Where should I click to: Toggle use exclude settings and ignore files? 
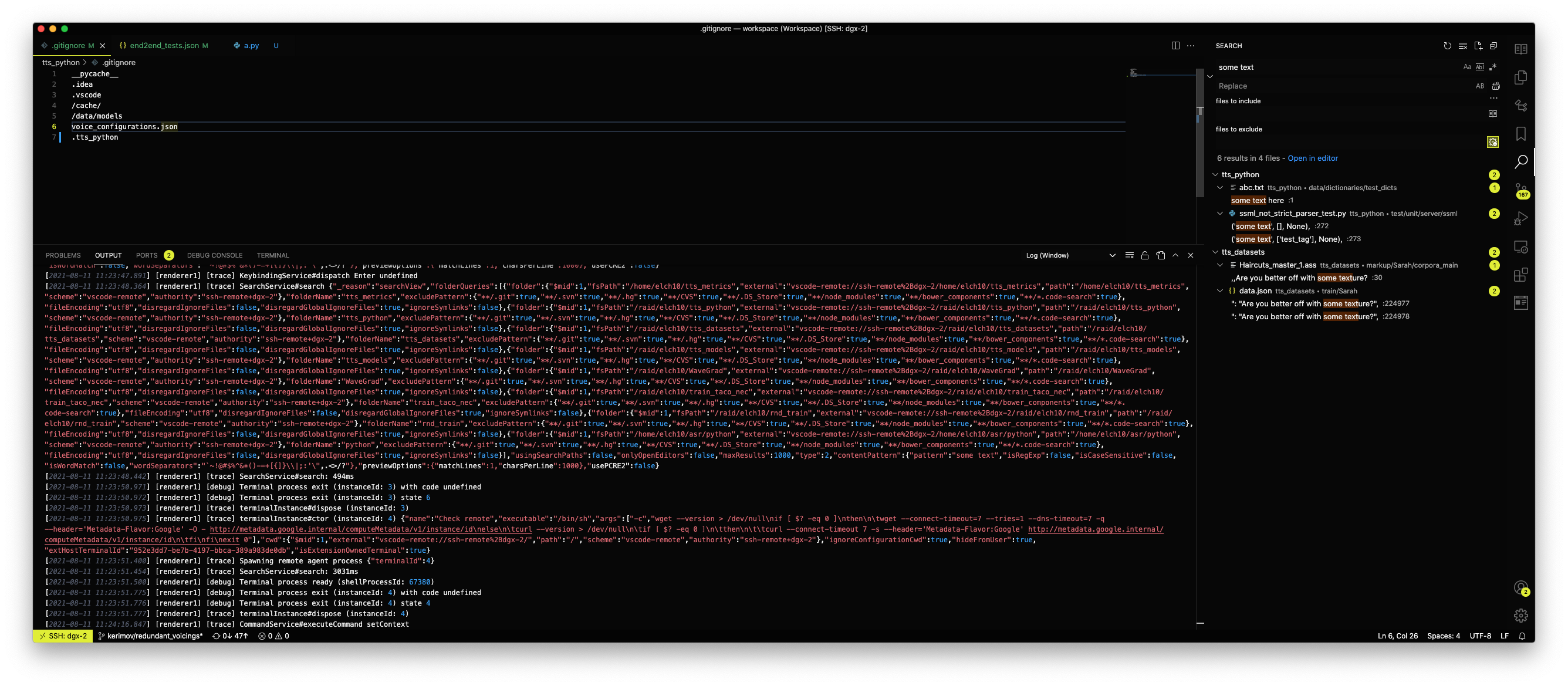[1492, 142]
